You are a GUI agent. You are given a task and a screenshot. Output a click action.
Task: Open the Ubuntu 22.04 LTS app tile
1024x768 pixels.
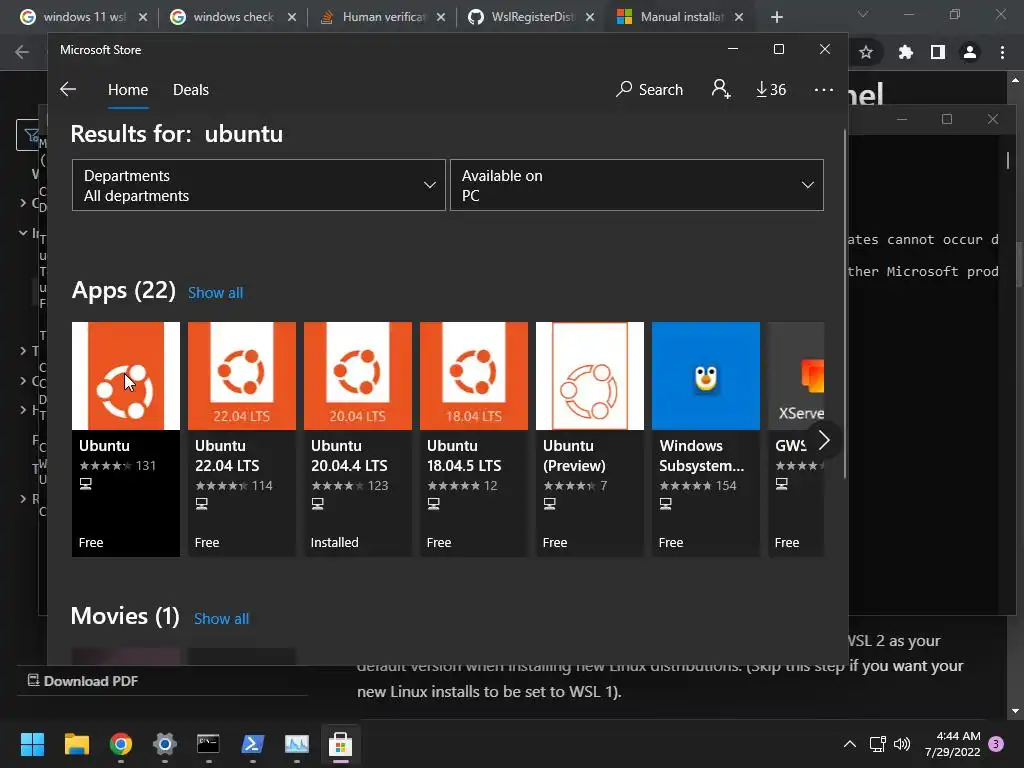242,439
